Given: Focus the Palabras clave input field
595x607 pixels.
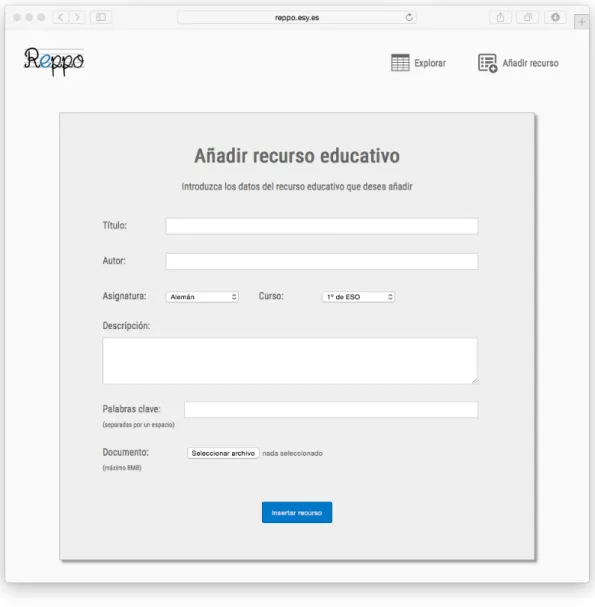Looking at the screenshot, I should tap(331, 410).
